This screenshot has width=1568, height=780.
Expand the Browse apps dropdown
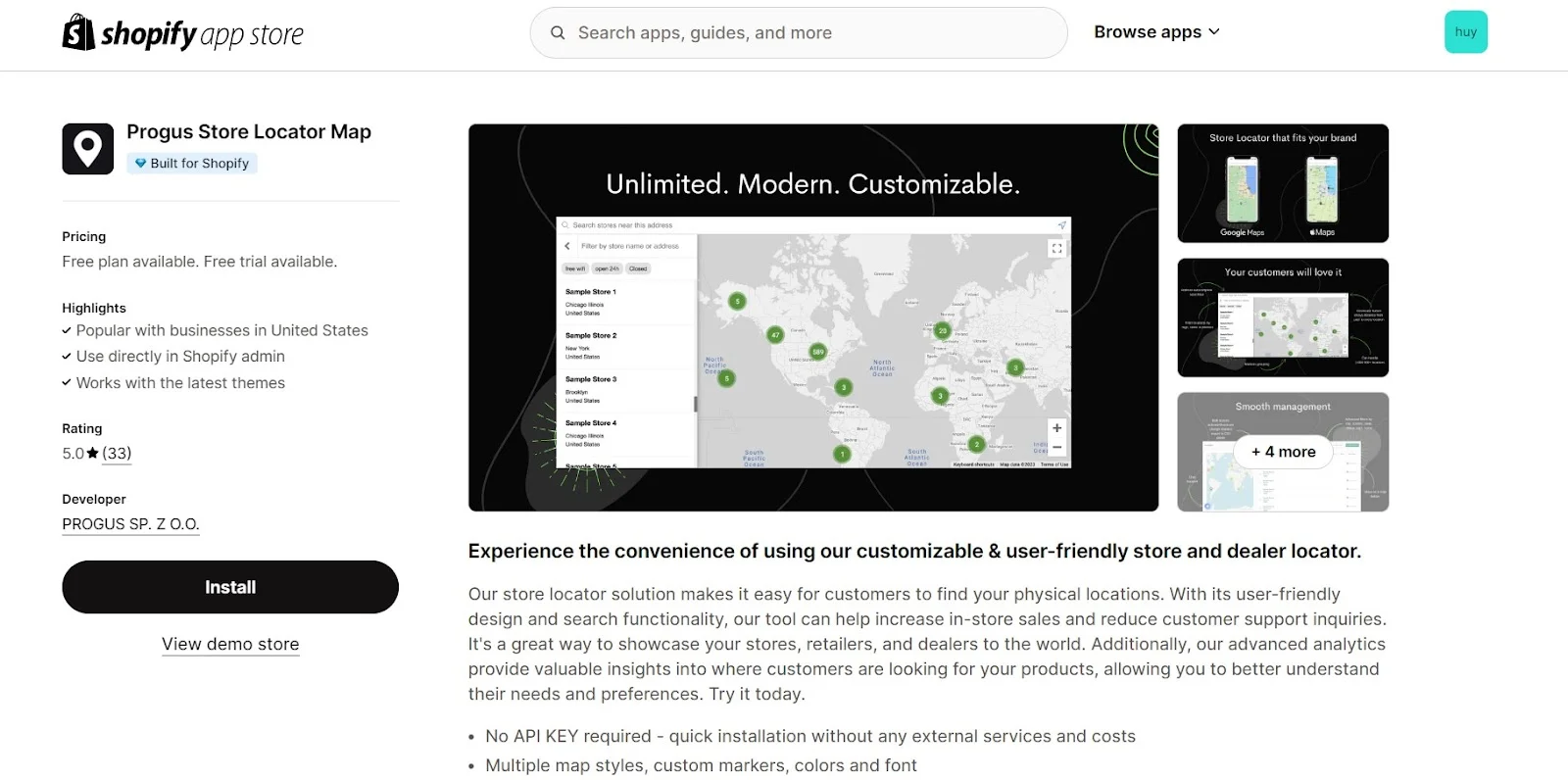[1156, 32]
